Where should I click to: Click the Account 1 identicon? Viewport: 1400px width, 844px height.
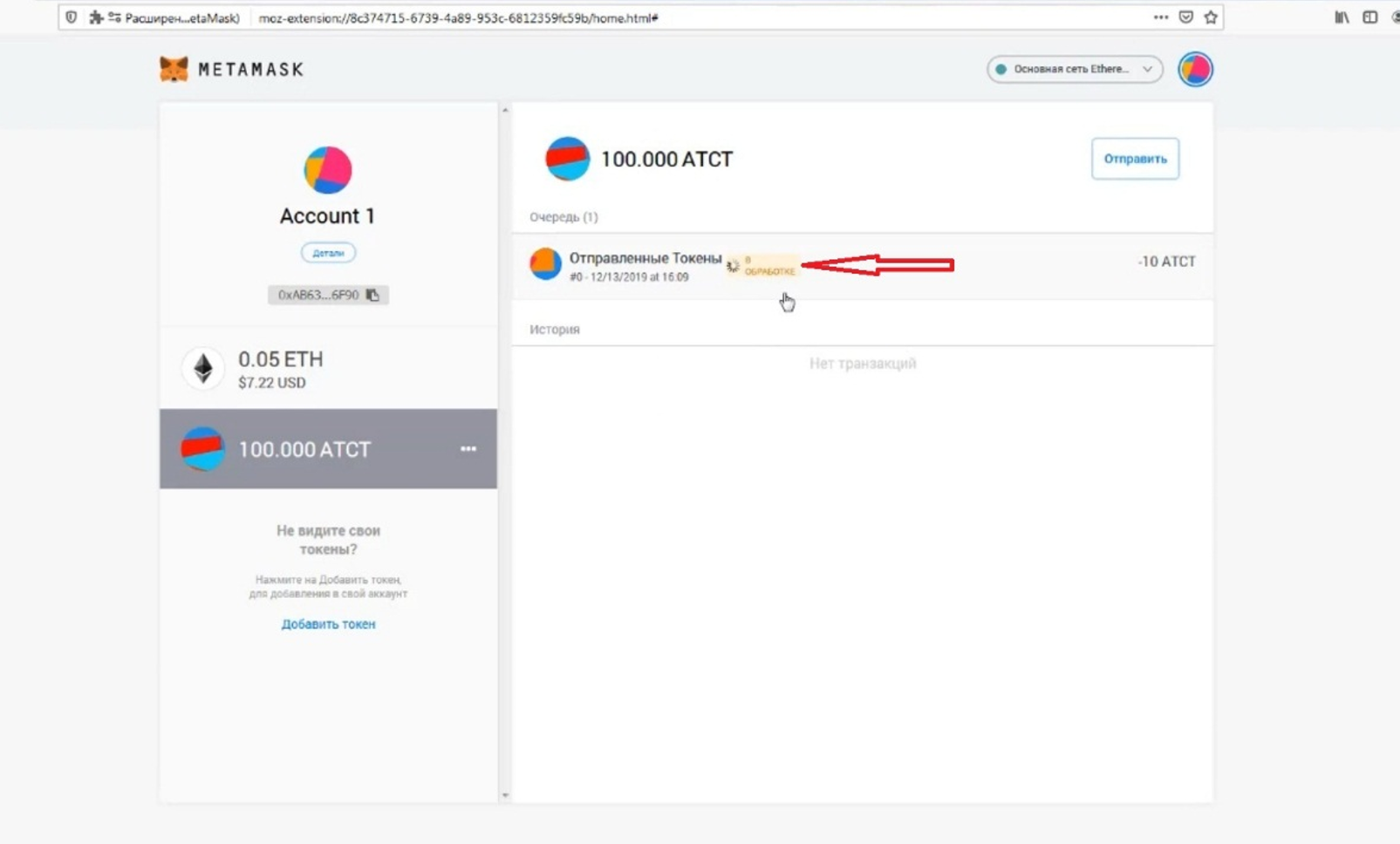pos(328,169)
